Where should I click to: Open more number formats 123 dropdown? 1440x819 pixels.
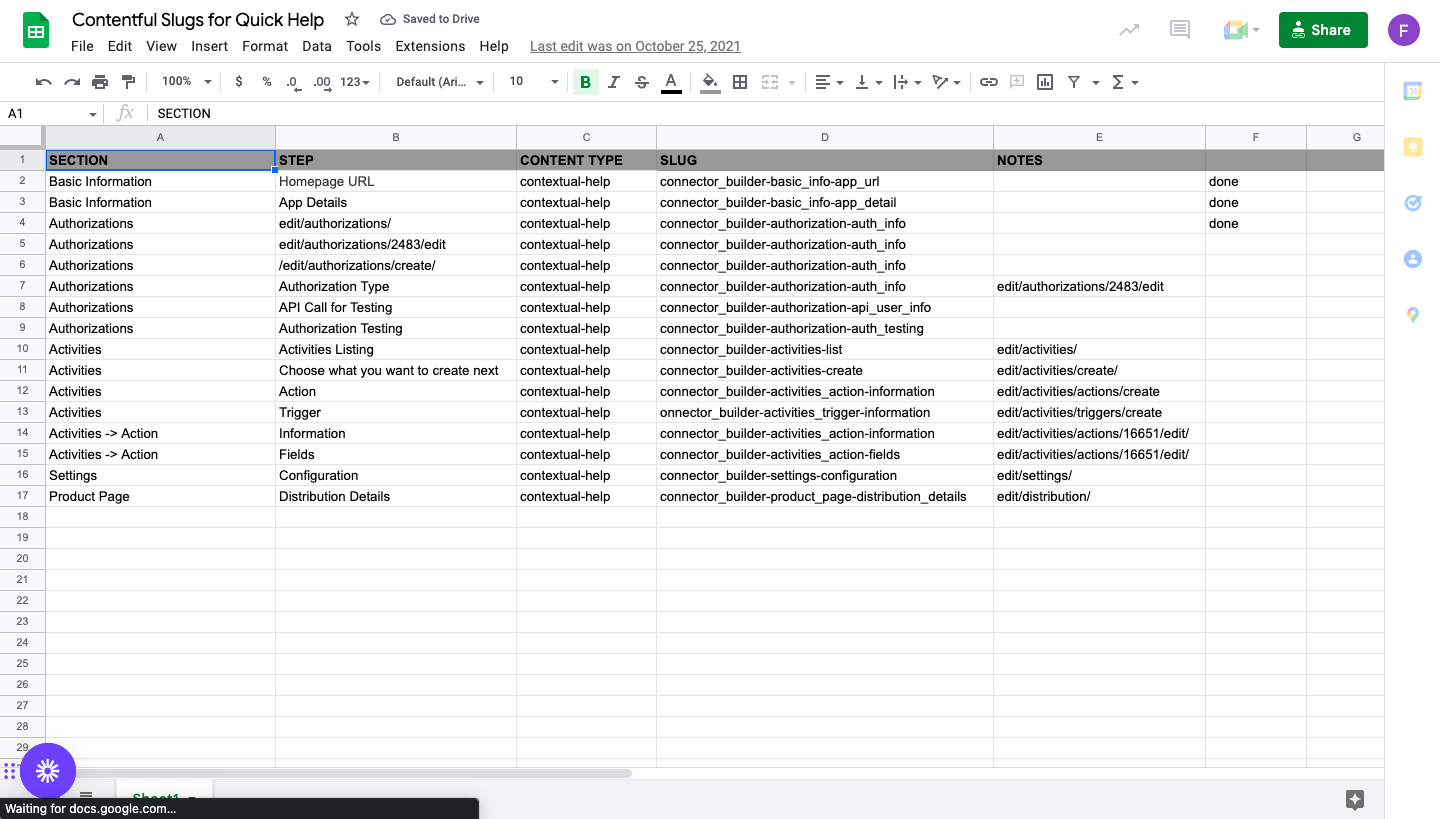[x=355, y=82]
